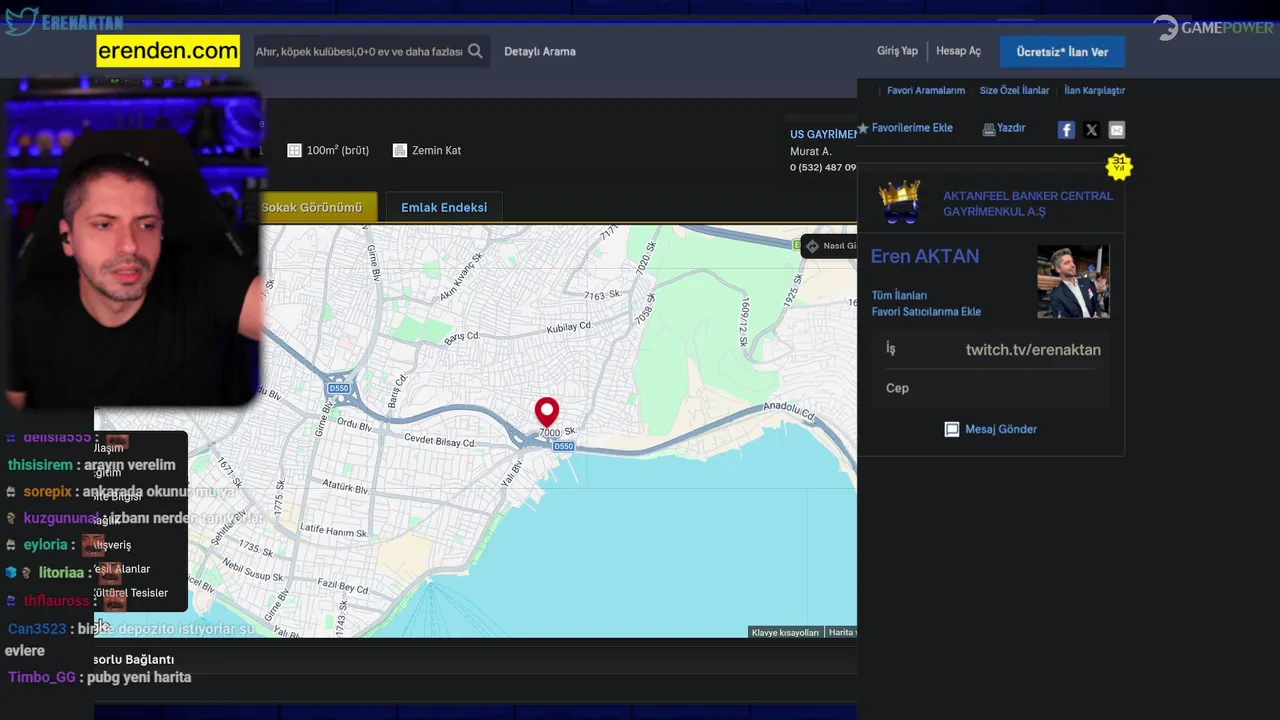This screenshot has width=1280, height=720.
Task: Open Size Özel İlanlar link
Action: pyautogui.click(x=1014, y=90)
